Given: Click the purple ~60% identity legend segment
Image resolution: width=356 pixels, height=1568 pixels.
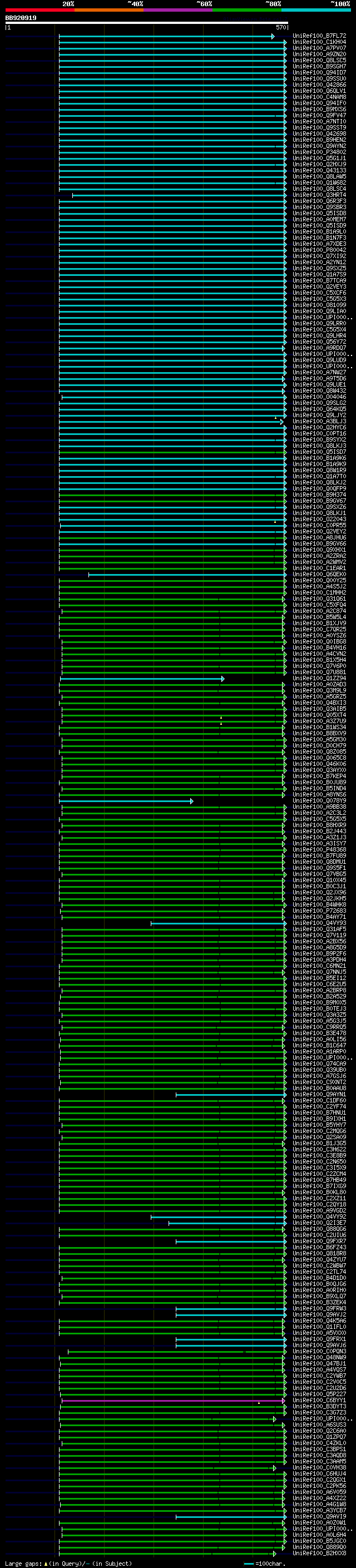Looking at the screenshot, I should click(177, 10).
